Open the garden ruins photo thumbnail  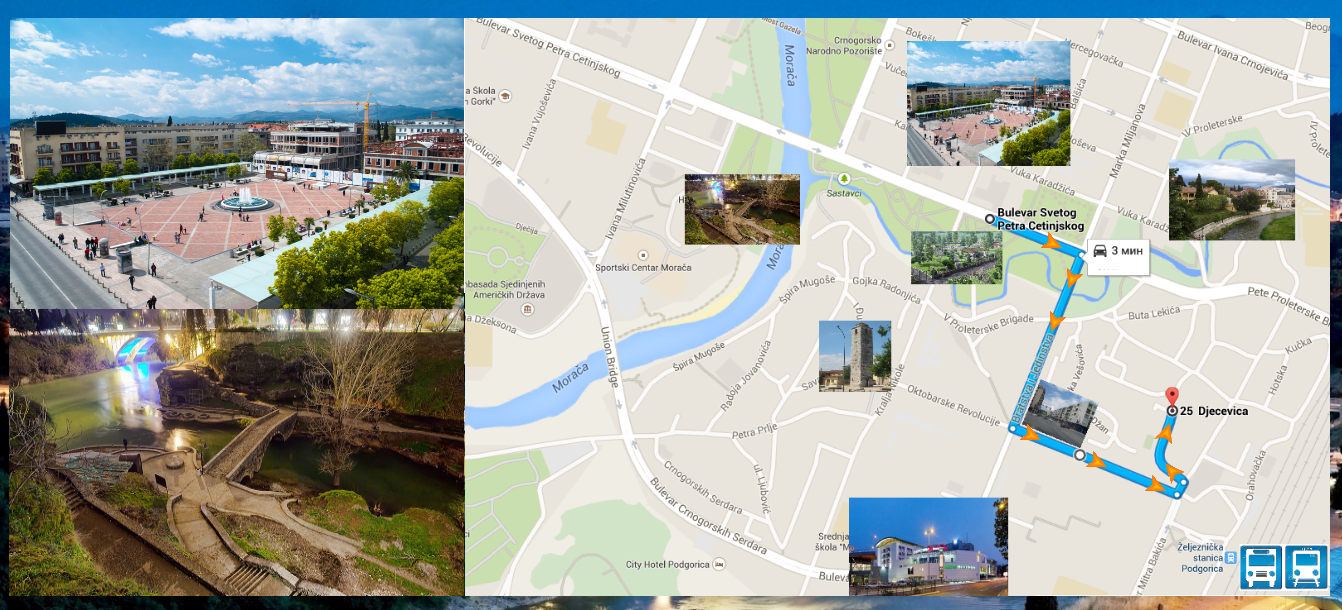(x=956, y=257)
